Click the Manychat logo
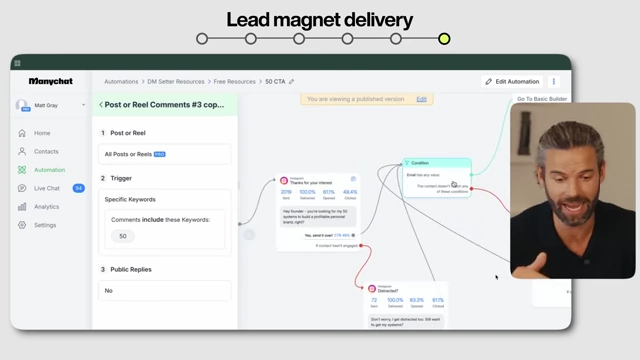Image resolution: width=640 pixels, height=360 pixels. [x=51, y=81]
